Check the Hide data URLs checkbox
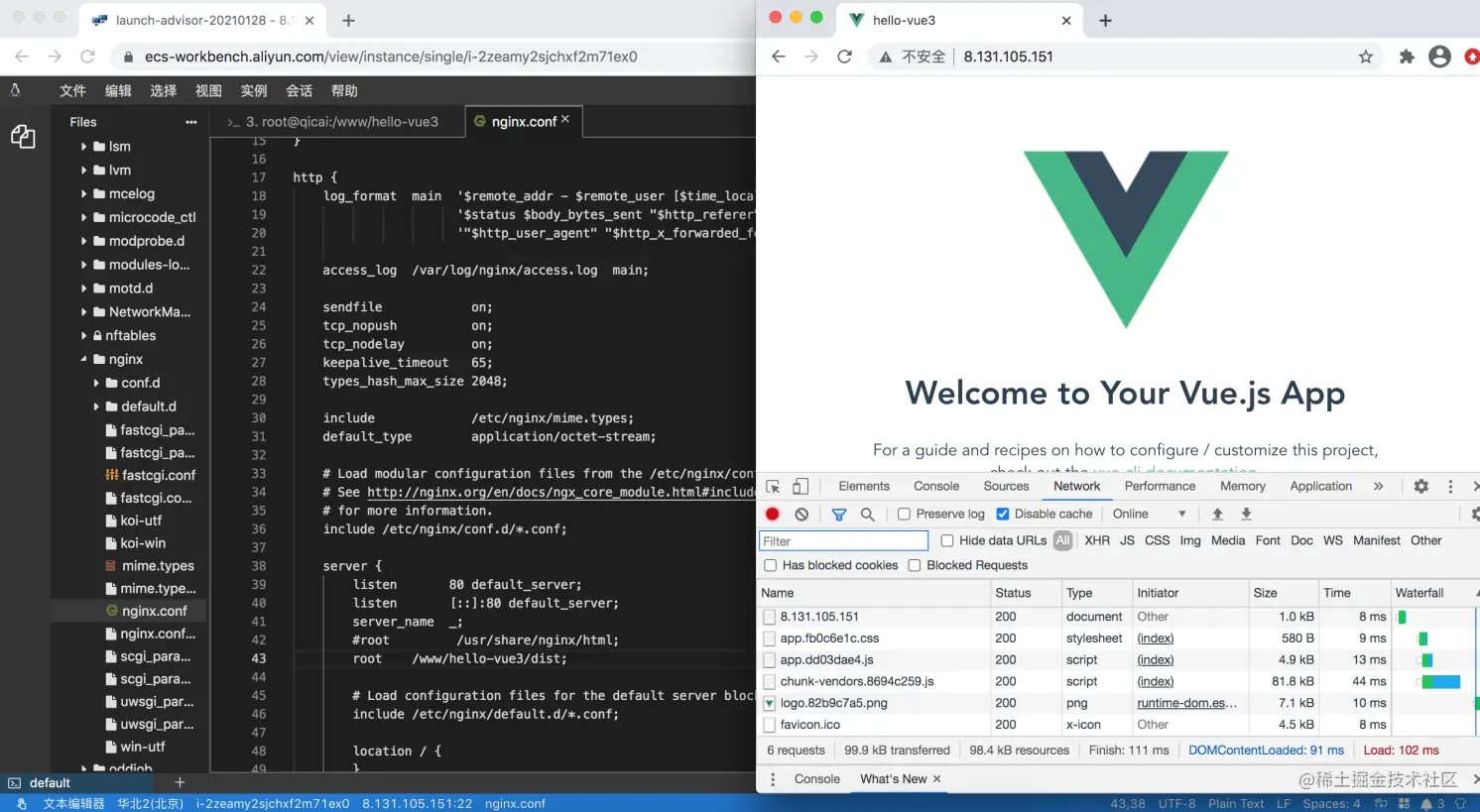Screen dimensions: 1480x812 click(947, 540)
